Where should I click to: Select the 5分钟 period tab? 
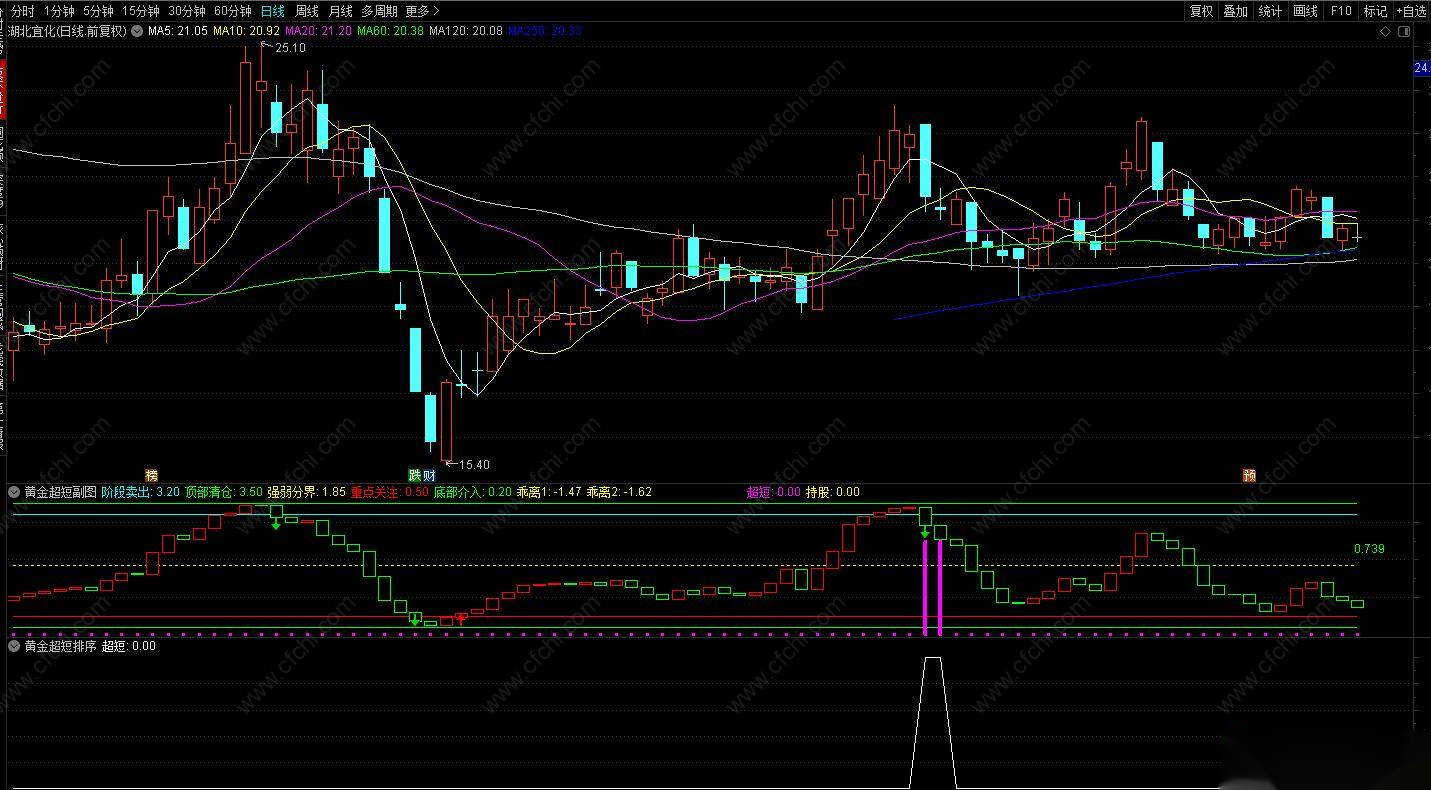pos(98,11)
